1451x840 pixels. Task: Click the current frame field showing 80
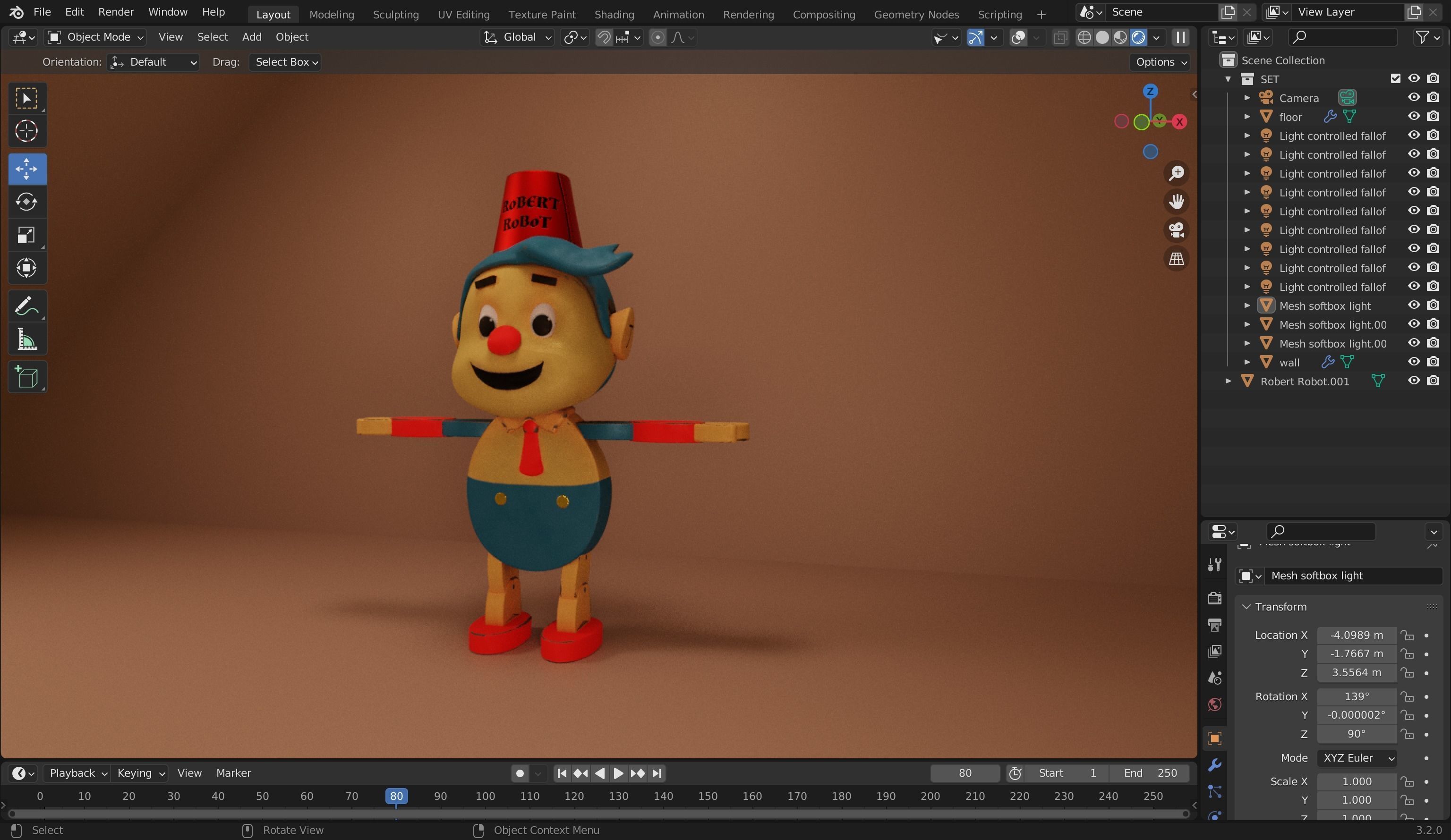point(965,773)
